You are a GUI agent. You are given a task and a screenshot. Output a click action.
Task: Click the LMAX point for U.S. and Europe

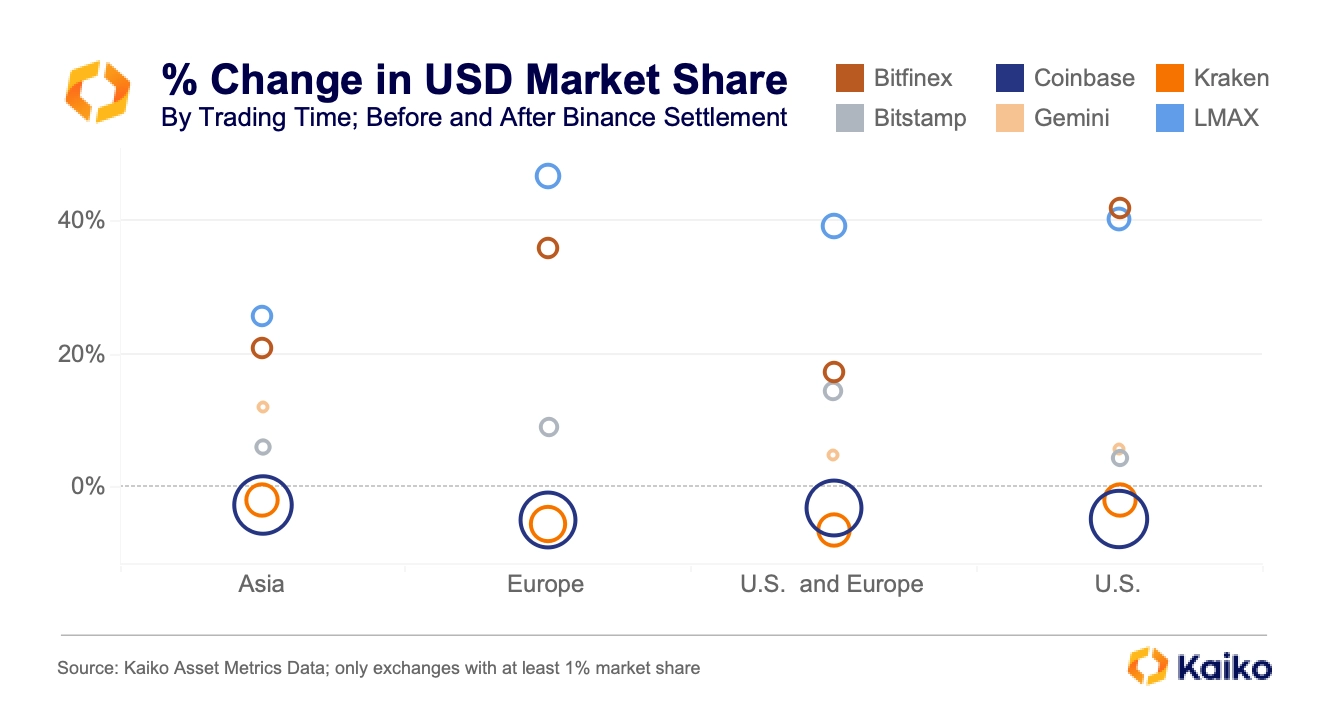tap(834, 226)
